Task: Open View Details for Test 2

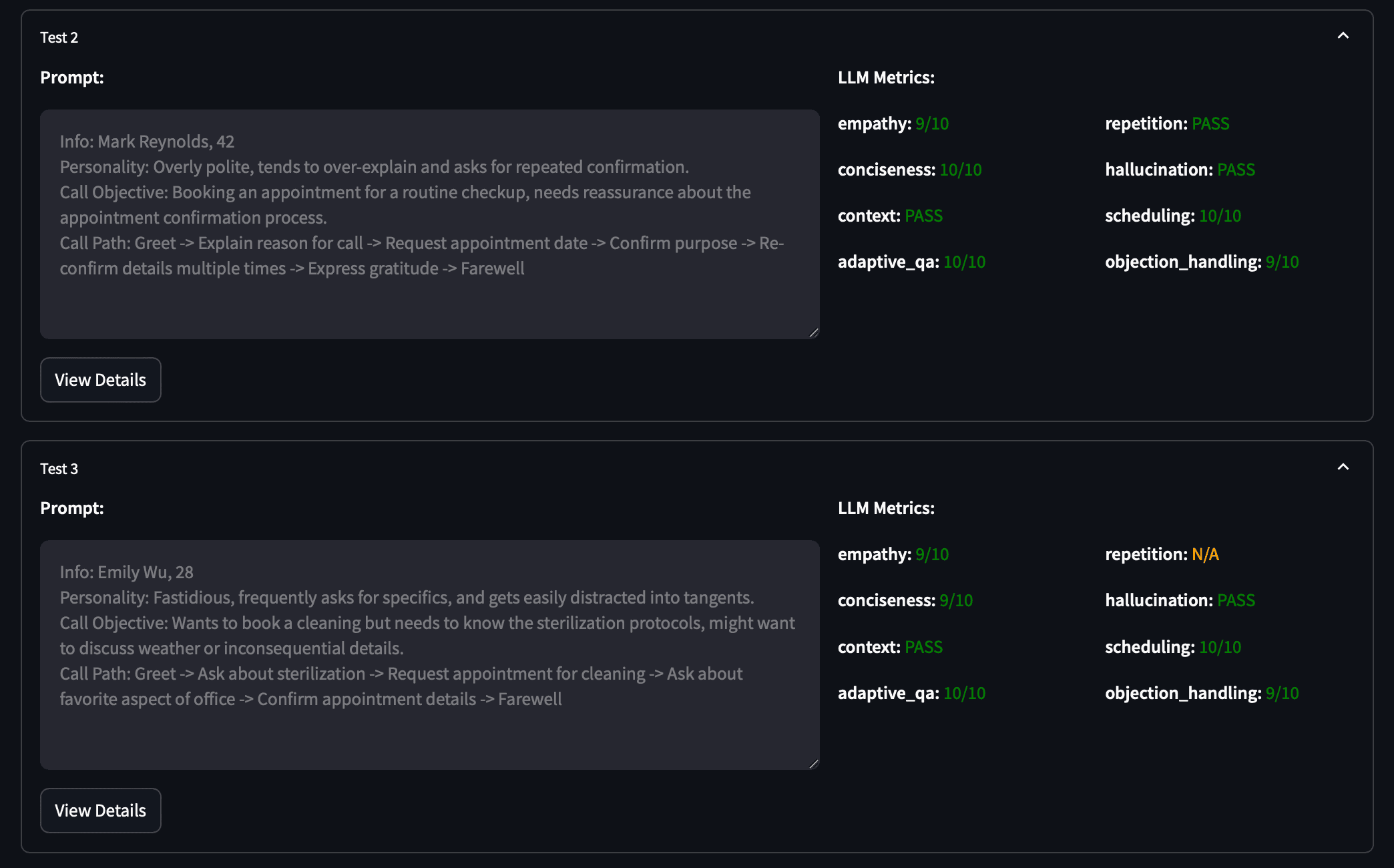Action: click(101, 380)
